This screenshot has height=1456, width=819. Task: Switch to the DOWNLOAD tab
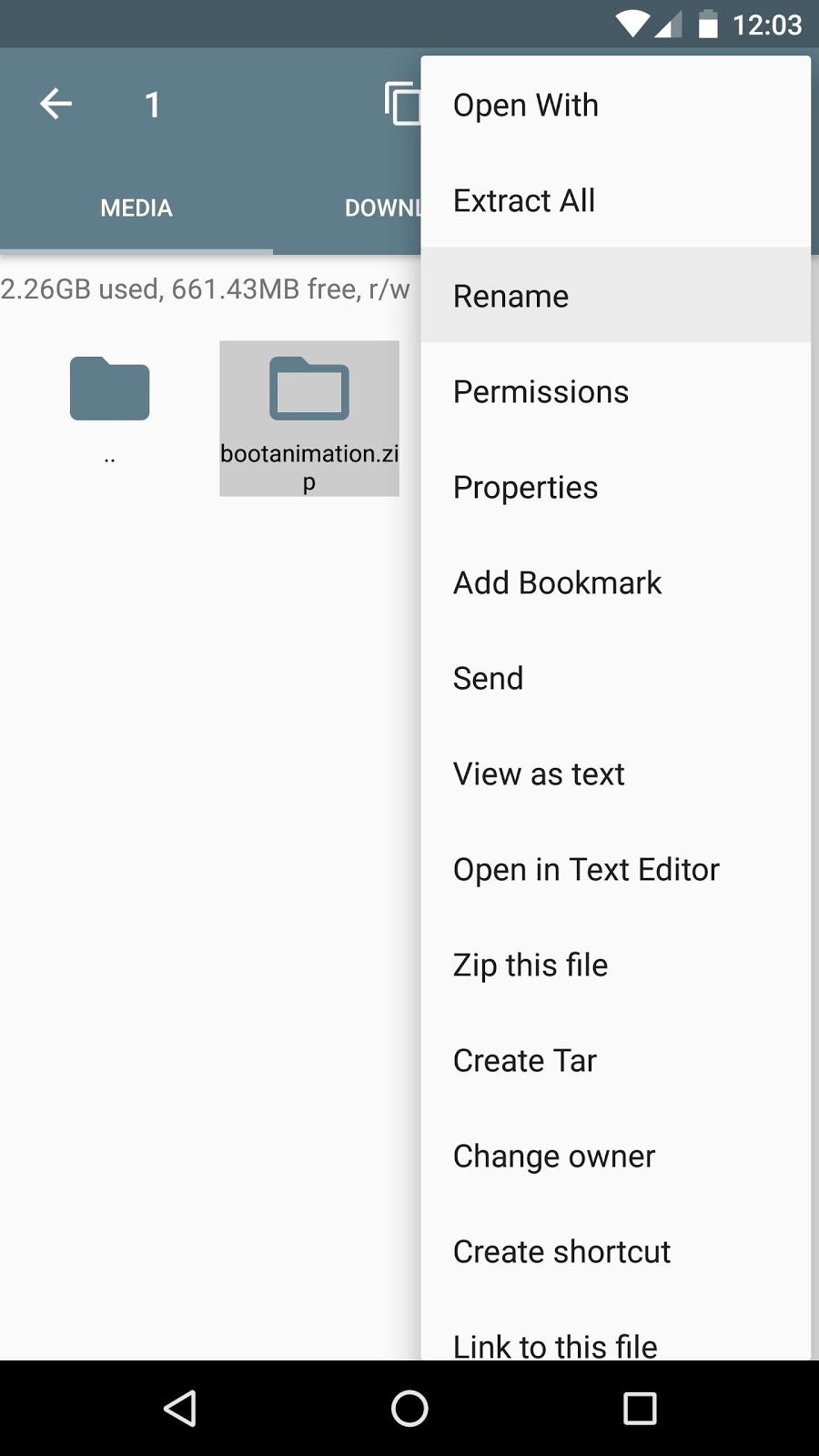point(383,208)
